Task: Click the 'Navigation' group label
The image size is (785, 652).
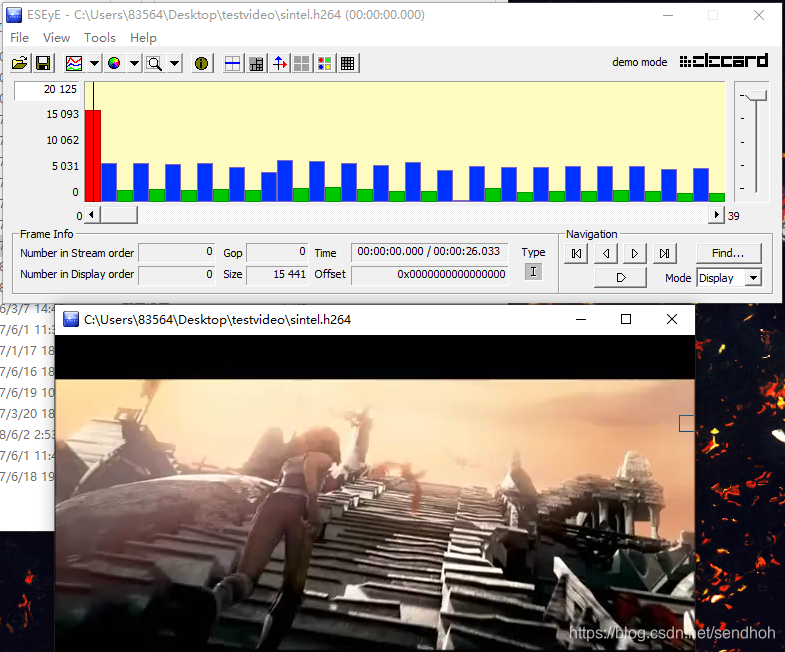Action: pos(591,234)
